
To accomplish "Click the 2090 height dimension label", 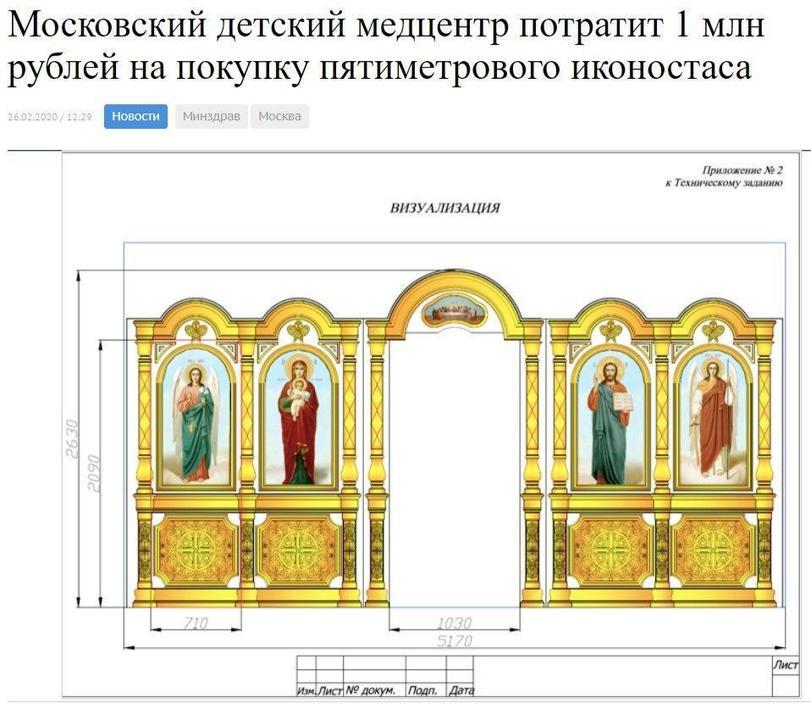I will 94,473.
